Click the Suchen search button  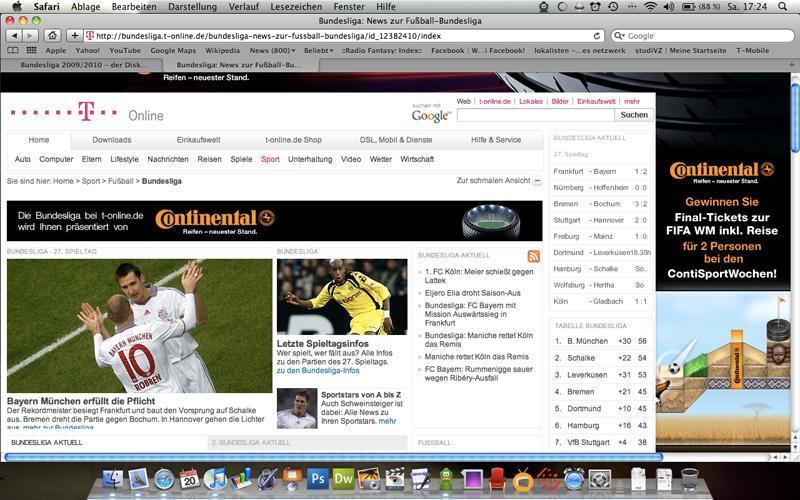point(634,115)
